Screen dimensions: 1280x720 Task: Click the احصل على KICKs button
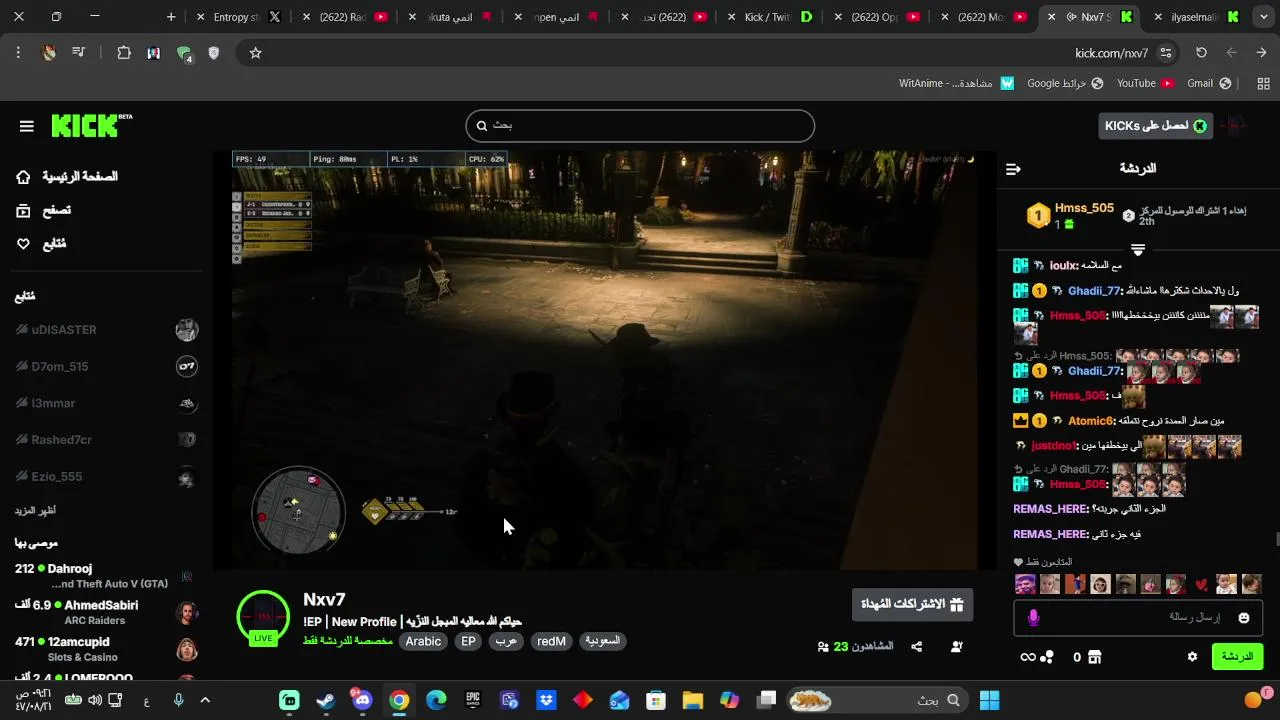[1155, 126]
